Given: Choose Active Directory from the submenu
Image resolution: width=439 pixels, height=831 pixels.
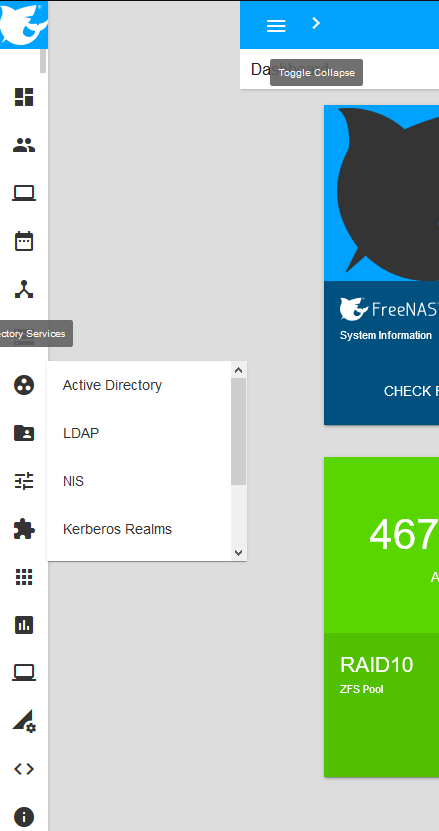Looking at the screenshot, I should pyautogui.click(x=112, y=385).
